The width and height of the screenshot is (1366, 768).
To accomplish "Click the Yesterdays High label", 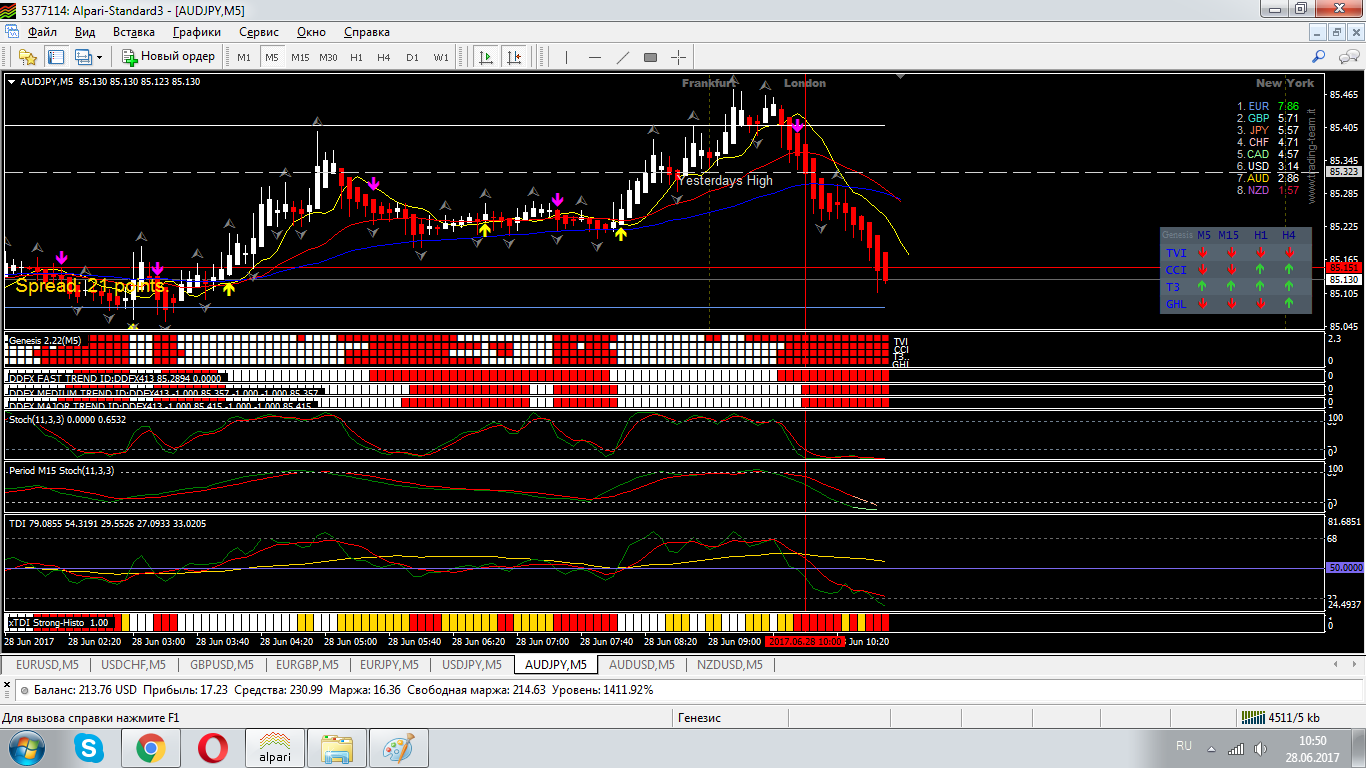I will (725, 181).
